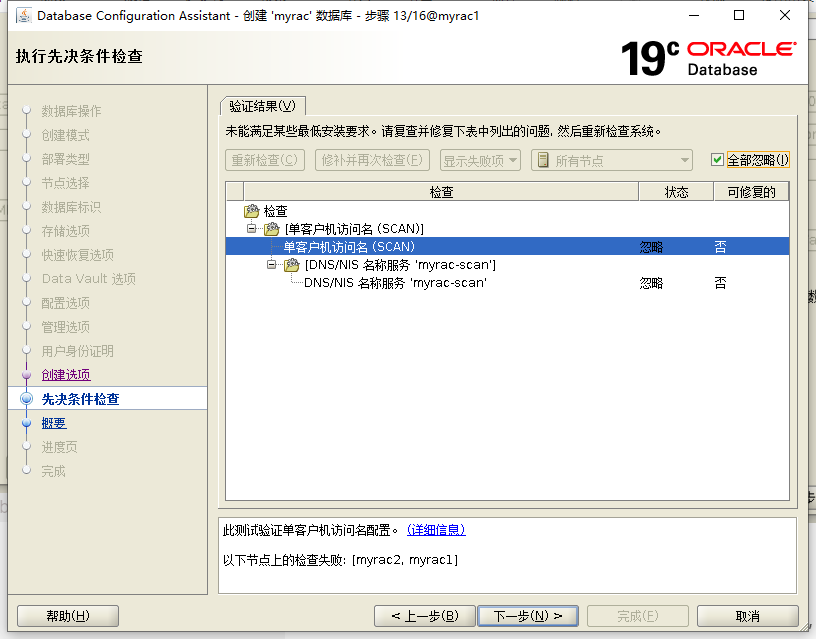816x639 pixels.
Task: Click the 完成(F) button
Action: tap(638, 616)
